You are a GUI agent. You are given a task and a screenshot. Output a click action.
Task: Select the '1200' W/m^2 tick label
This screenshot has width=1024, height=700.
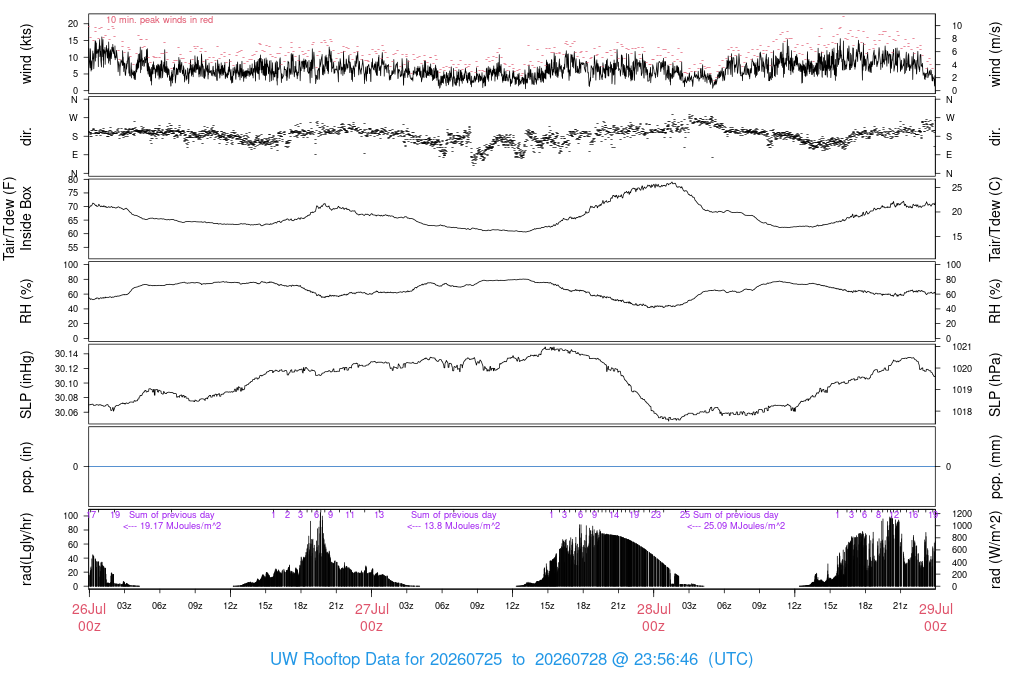click(962, 514)
